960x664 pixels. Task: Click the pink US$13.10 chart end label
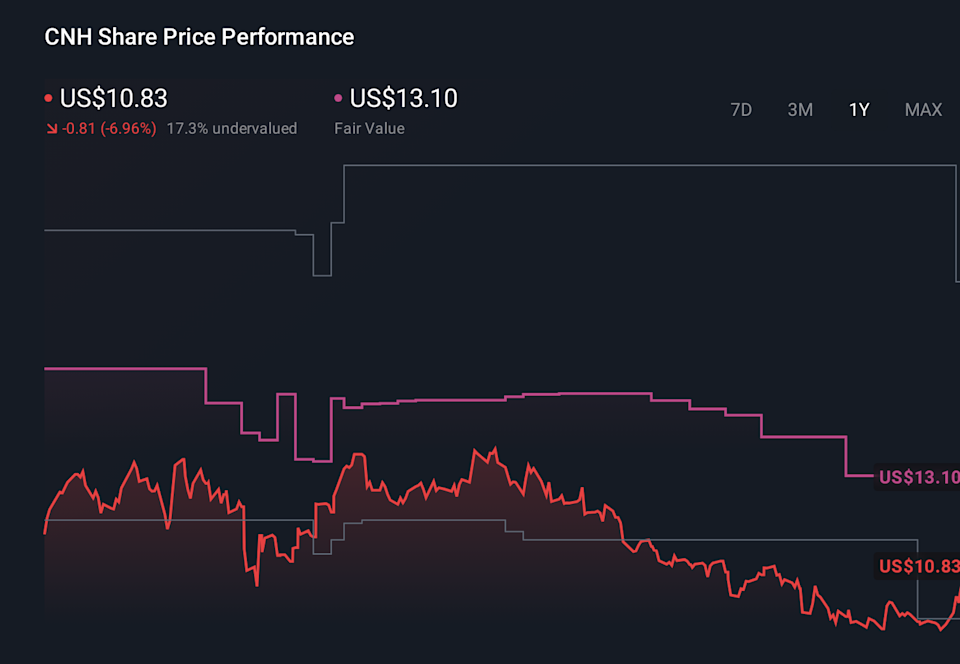[917, 477]
